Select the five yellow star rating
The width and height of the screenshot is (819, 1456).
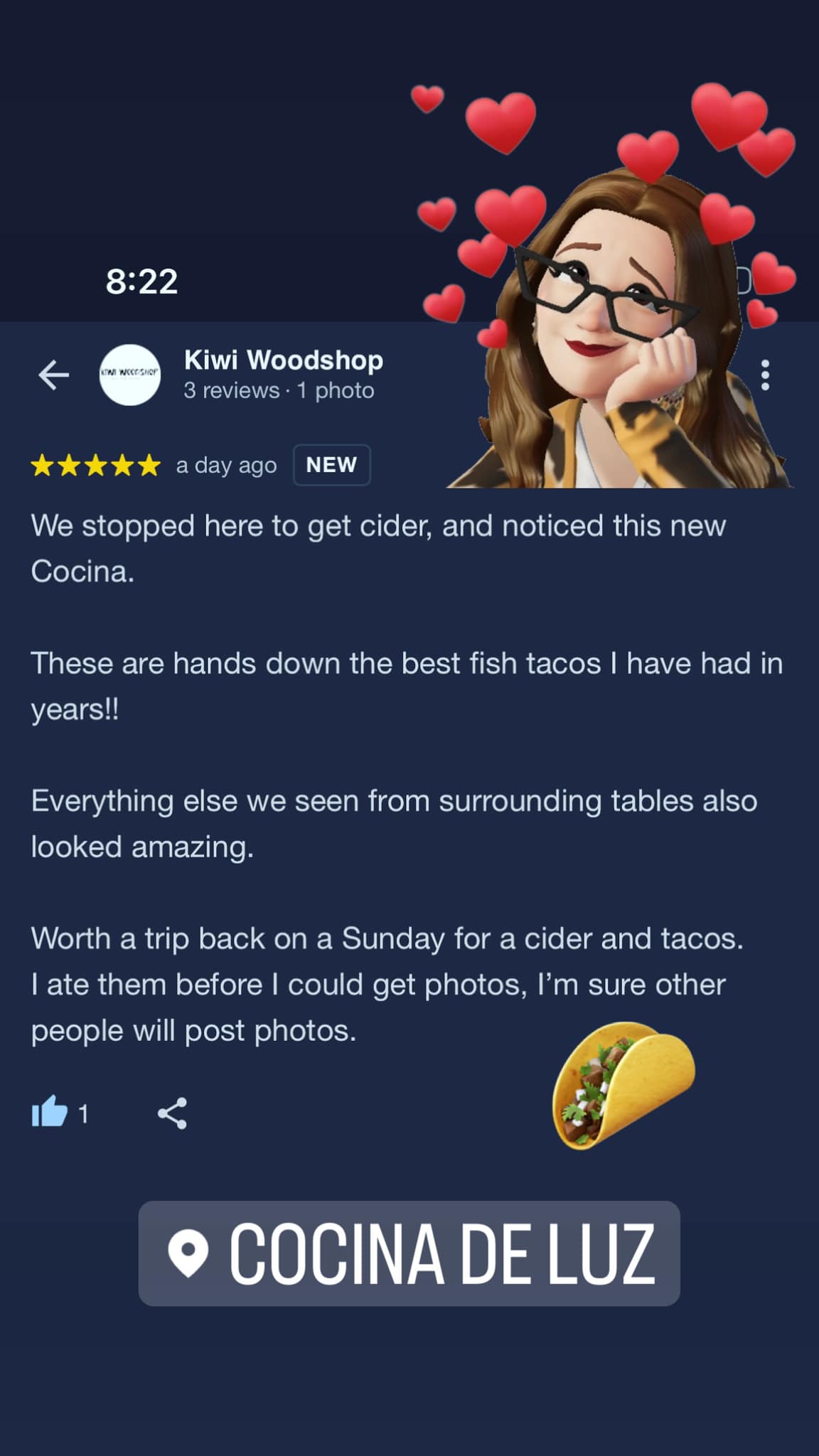pyautogui.click(x=96, y=465)
